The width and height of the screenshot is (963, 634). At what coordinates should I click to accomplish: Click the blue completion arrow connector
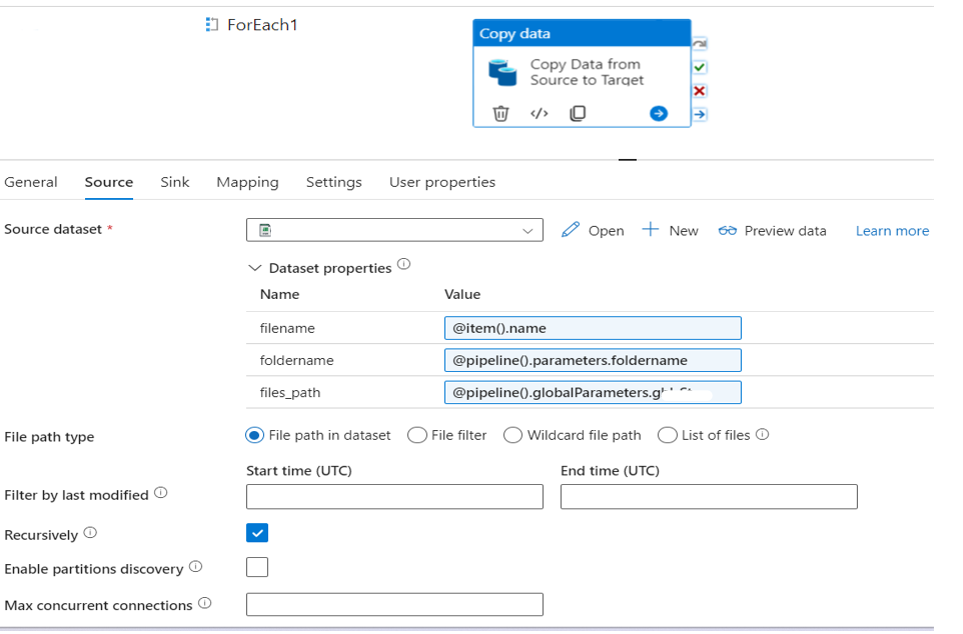pos(700,114)
